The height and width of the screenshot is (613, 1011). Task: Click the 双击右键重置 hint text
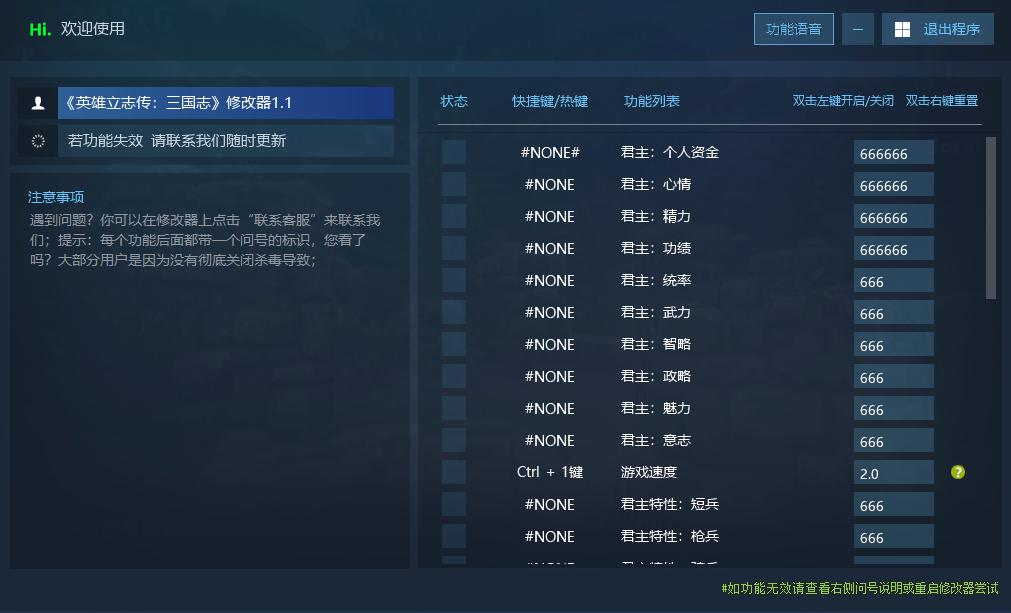coord(942,101)
